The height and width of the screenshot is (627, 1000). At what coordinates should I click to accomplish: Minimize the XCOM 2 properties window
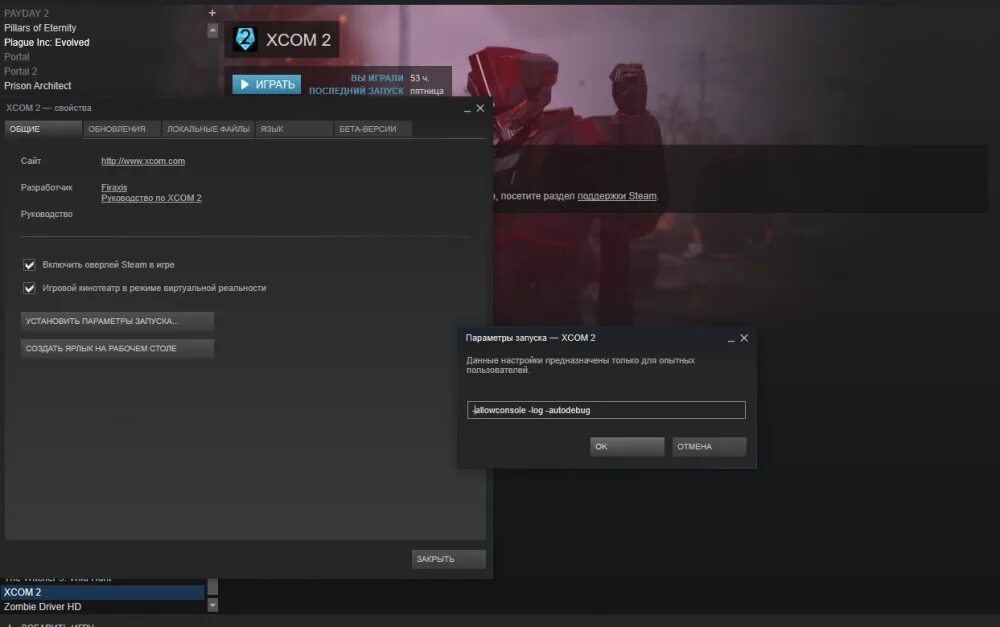click(467, 109)
